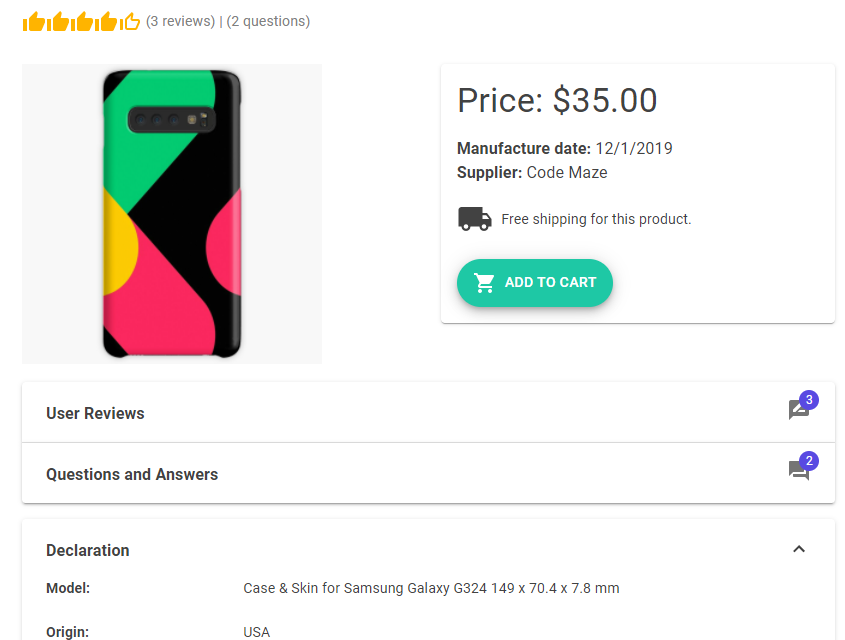Screen dimensions: 845x640
Task: Click the User Reviews comment icon
Action: 798,410
